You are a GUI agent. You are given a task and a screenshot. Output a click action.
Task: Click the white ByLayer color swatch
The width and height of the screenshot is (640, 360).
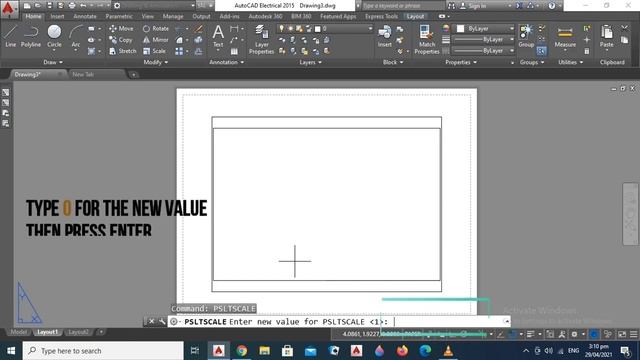pyautogui.click(x=460, y=29)
